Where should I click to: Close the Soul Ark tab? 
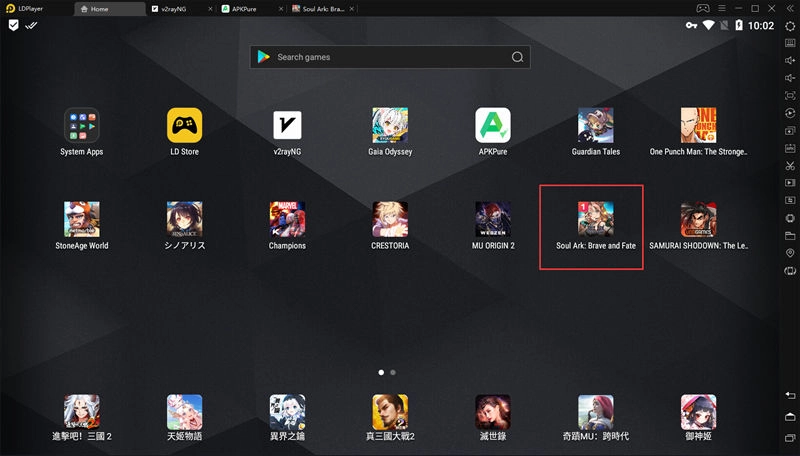(352, 8)
